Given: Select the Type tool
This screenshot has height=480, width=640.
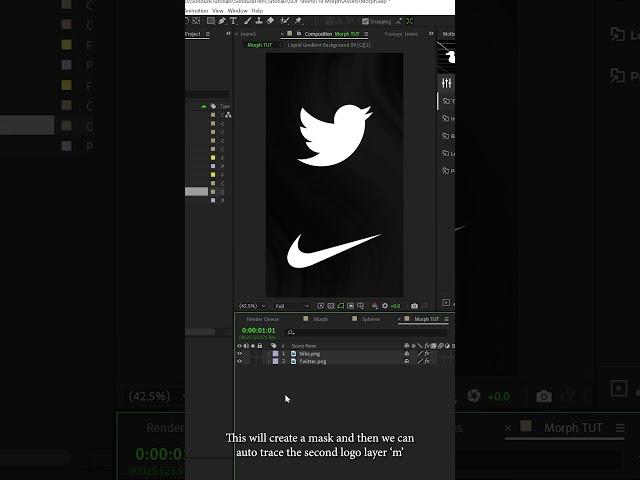Looking at the screenshot, I should click(x=233, y=21).
